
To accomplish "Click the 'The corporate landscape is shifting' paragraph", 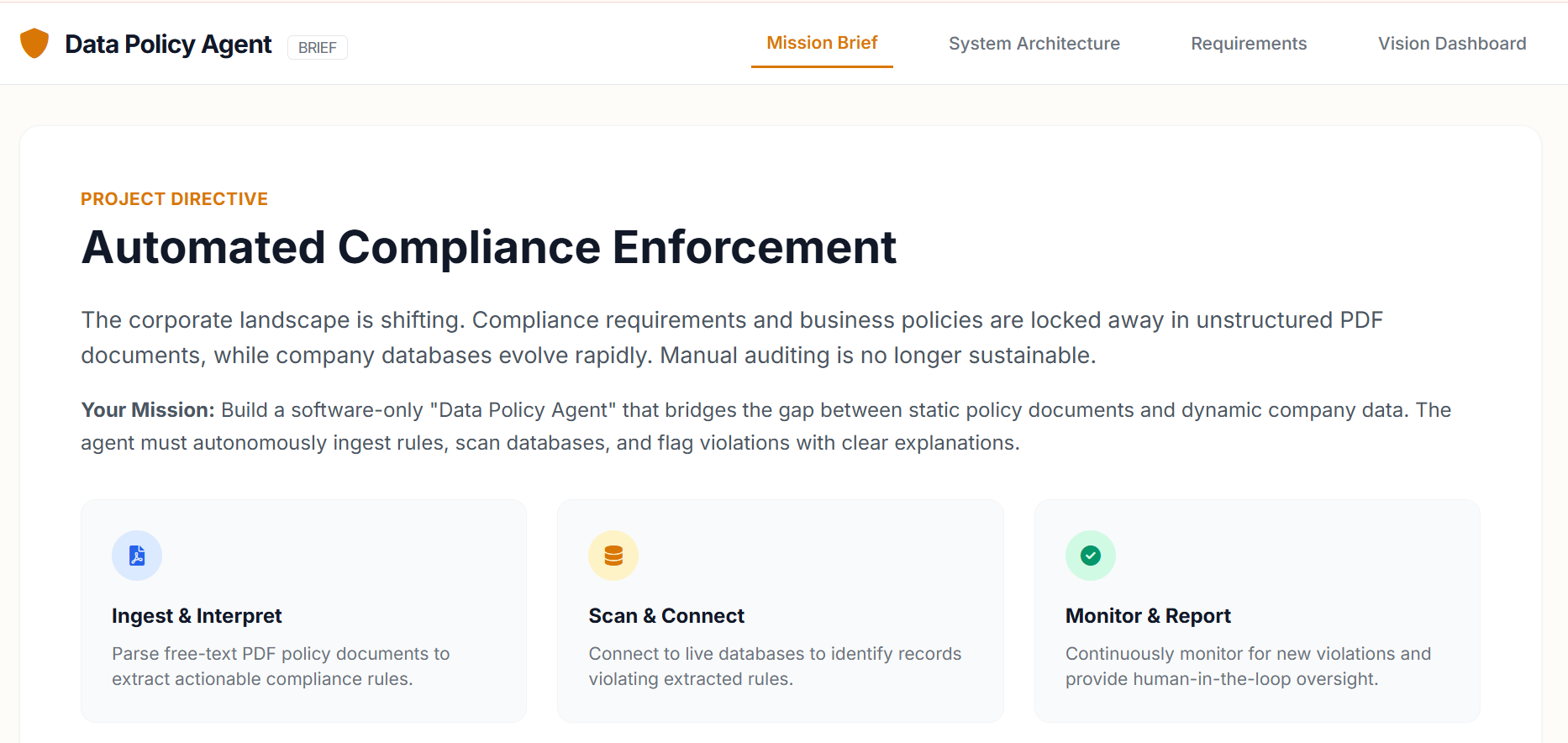I will click(732, 338).
